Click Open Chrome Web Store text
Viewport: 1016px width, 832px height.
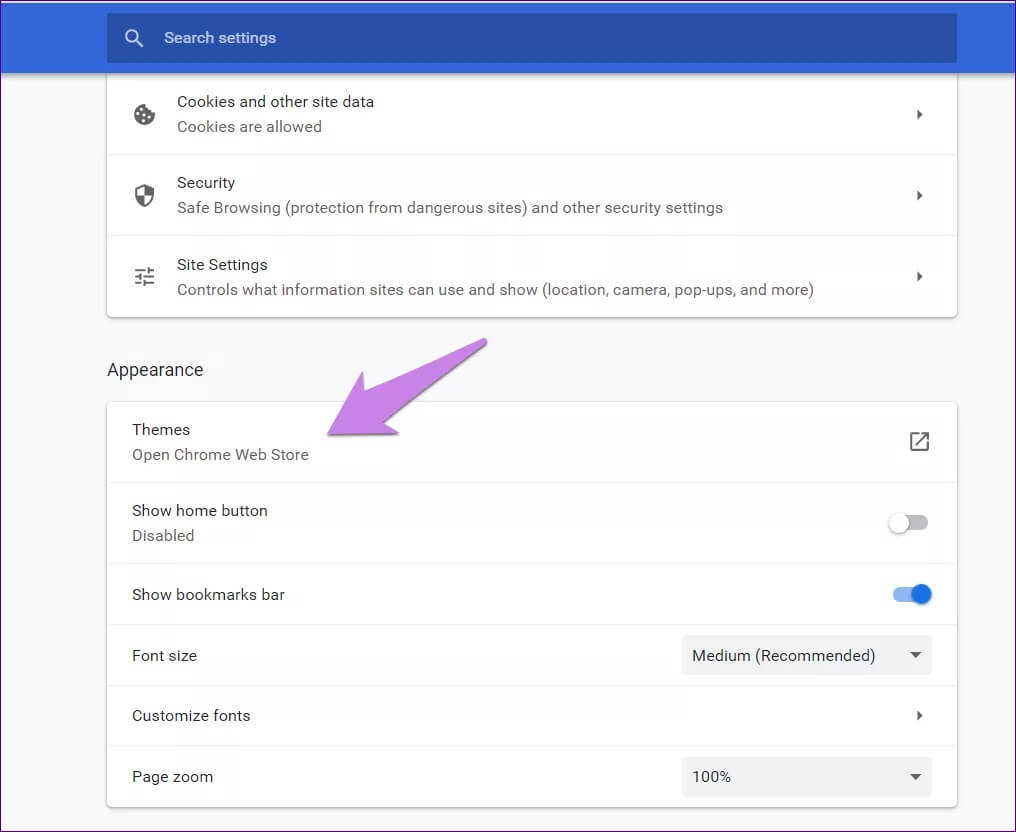click(220, 454)
